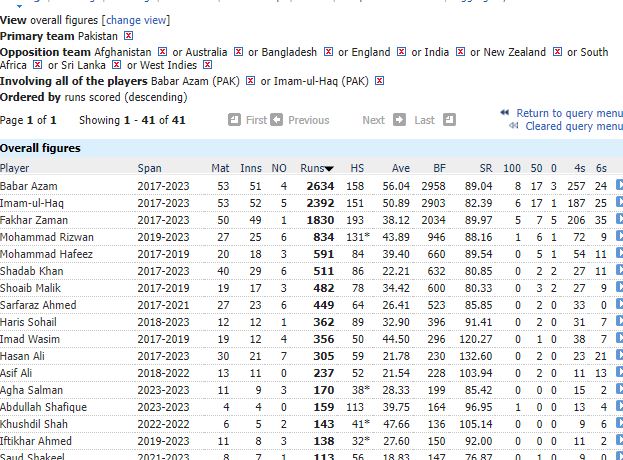This screenshot has width=623, height=460.
Task: Click the Player column header
Action: (x=15, y=168)
